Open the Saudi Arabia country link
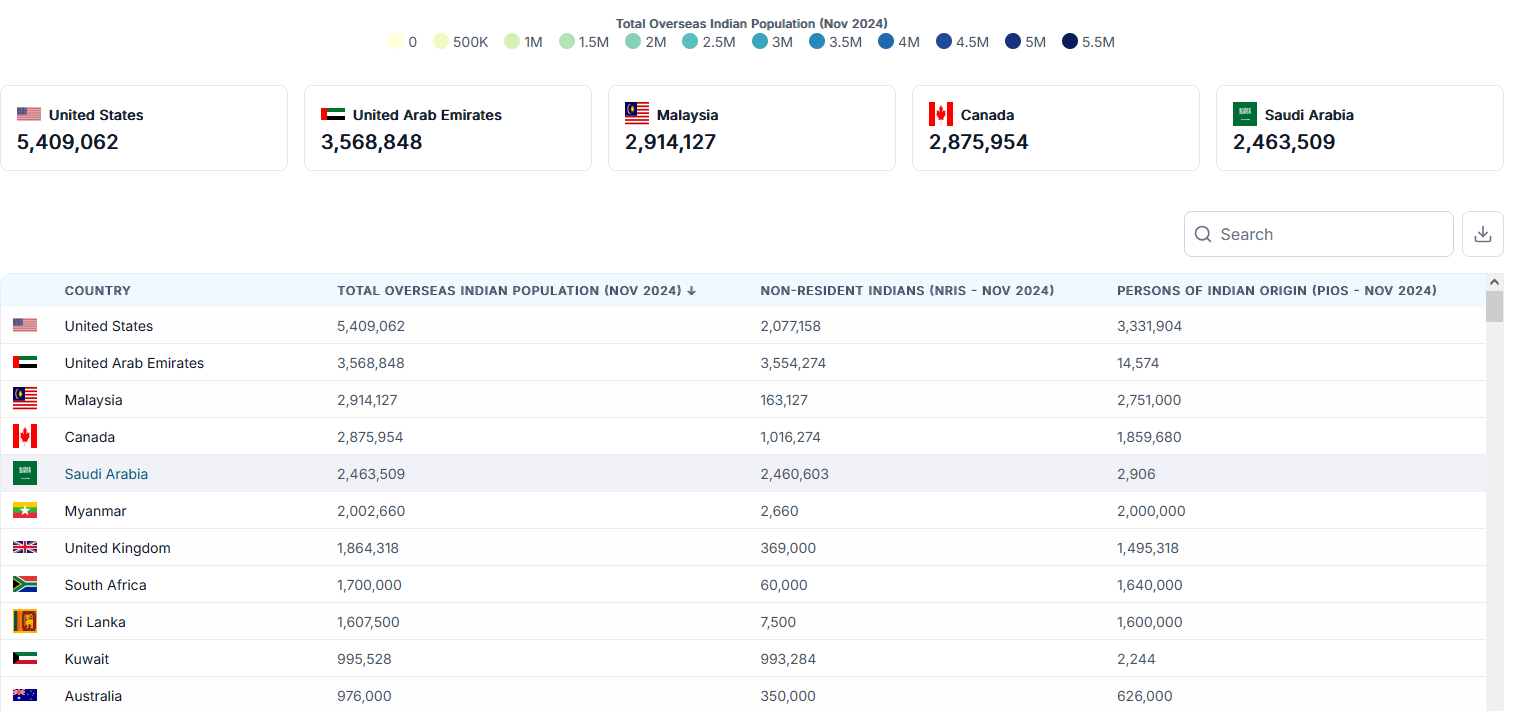This screenshot has height=711, width=1527. (106, 474)
